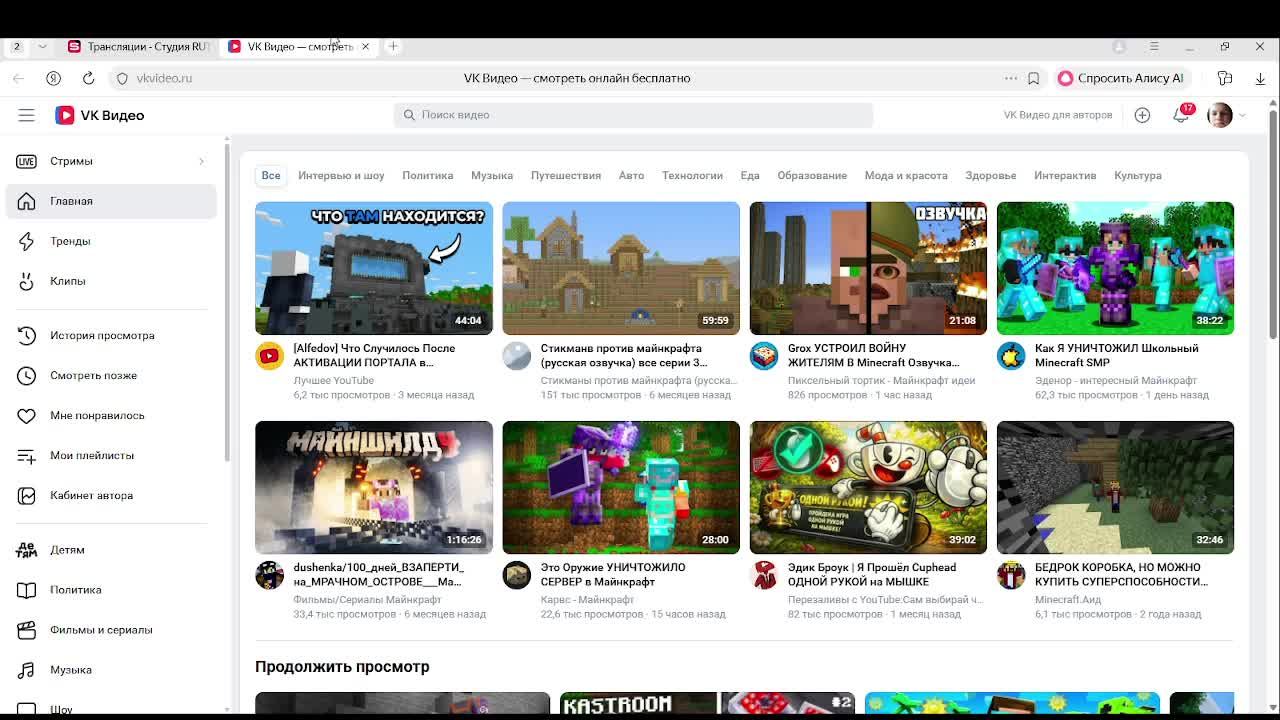This screenshot has width=1280, height=720.
Task: Select the Политика filter tab
Action: click(x=428, y=175)
